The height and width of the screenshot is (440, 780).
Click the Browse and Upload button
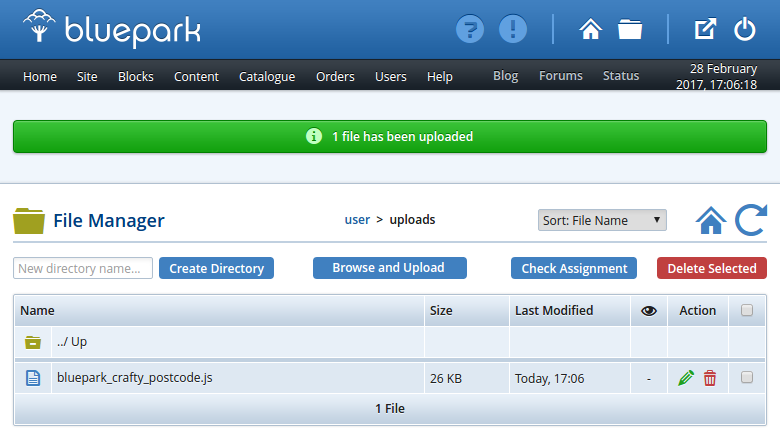[390, 267]
